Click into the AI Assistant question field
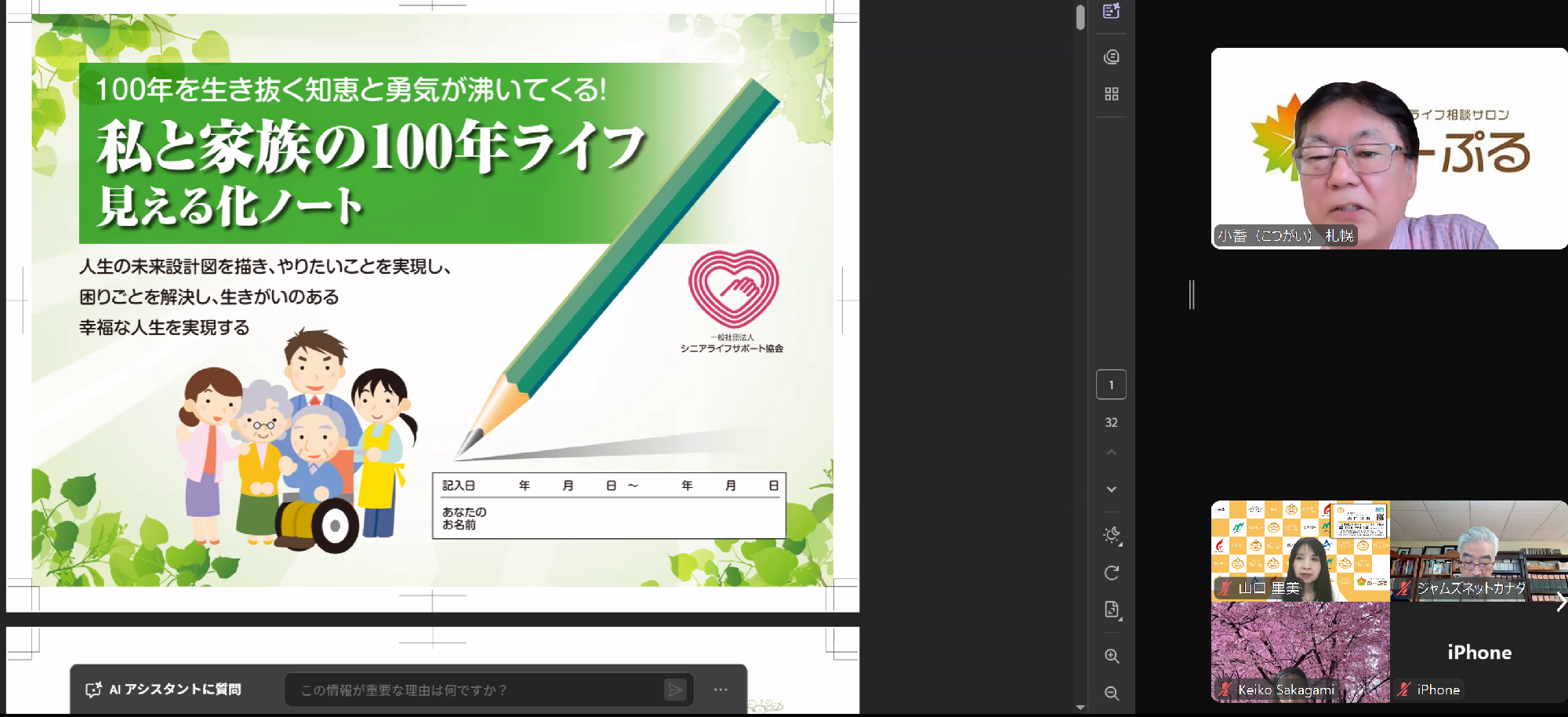1568x717 pixels. click(x=470, y=690)
